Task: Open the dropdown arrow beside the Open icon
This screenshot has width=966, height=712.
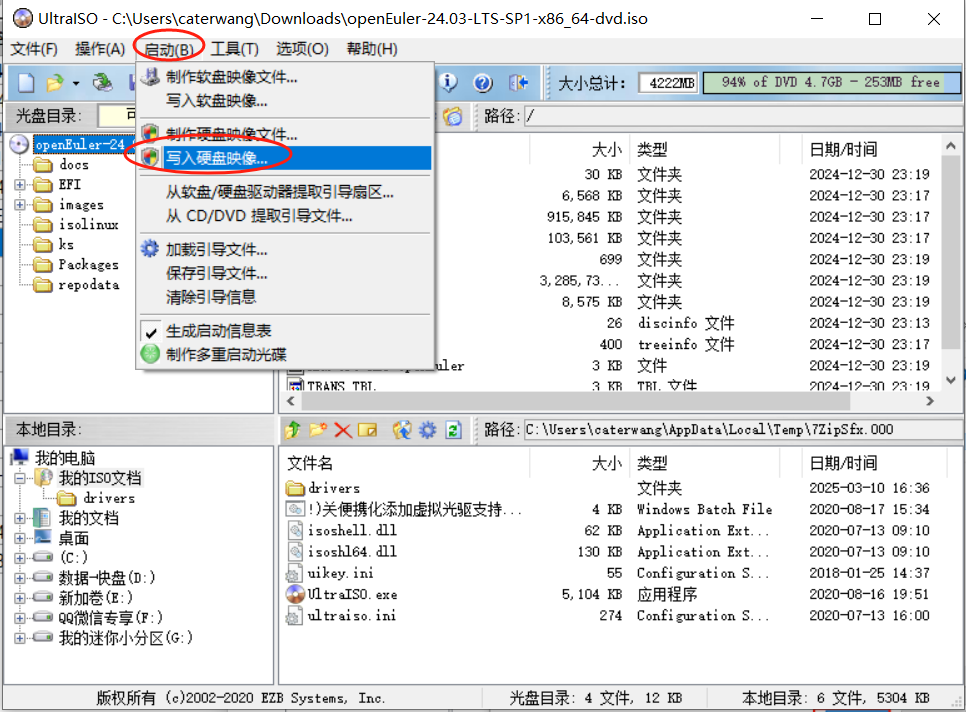Action: pos(76,83)
